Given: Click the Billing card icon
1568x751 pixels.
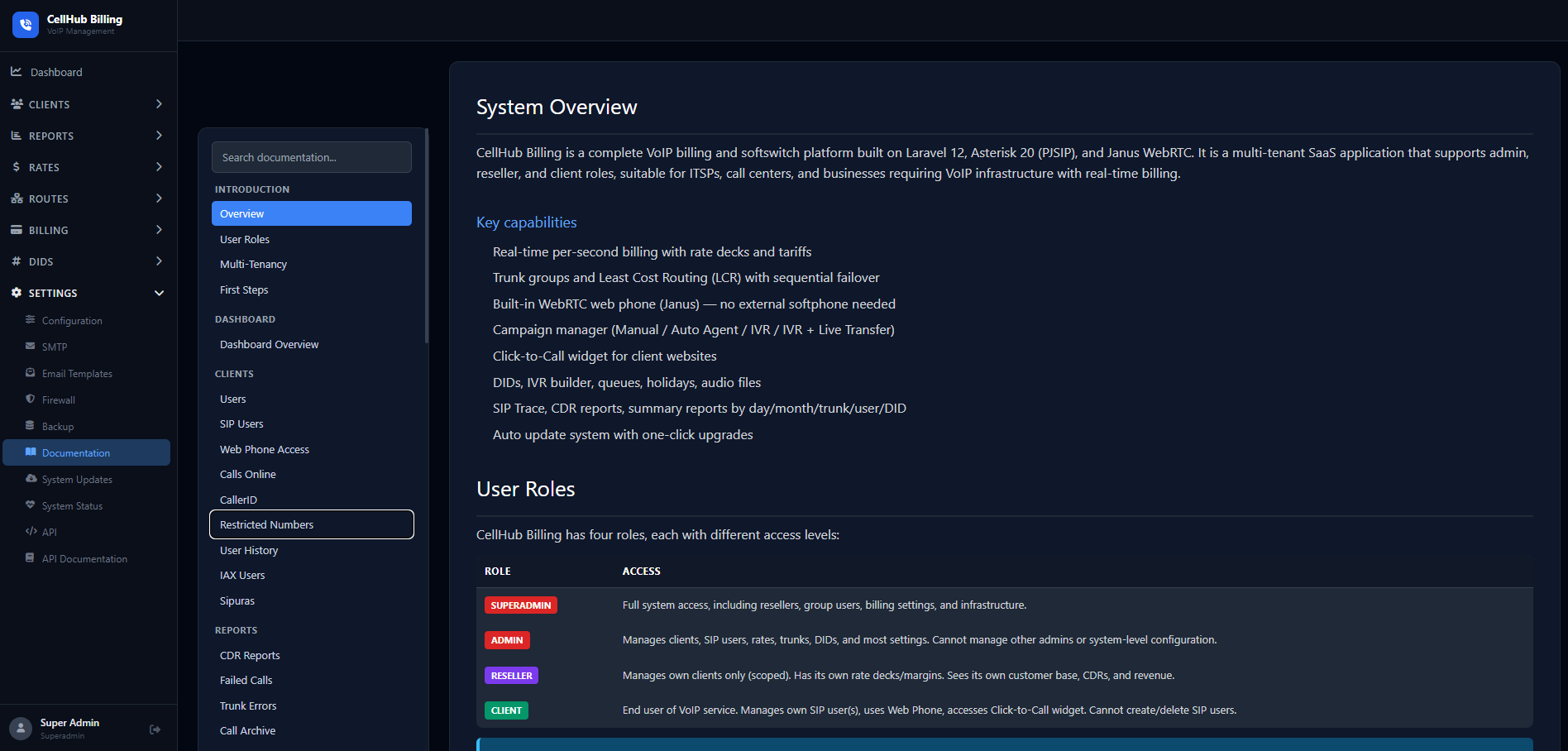Looking at the screenshot, I should point(17,230).
